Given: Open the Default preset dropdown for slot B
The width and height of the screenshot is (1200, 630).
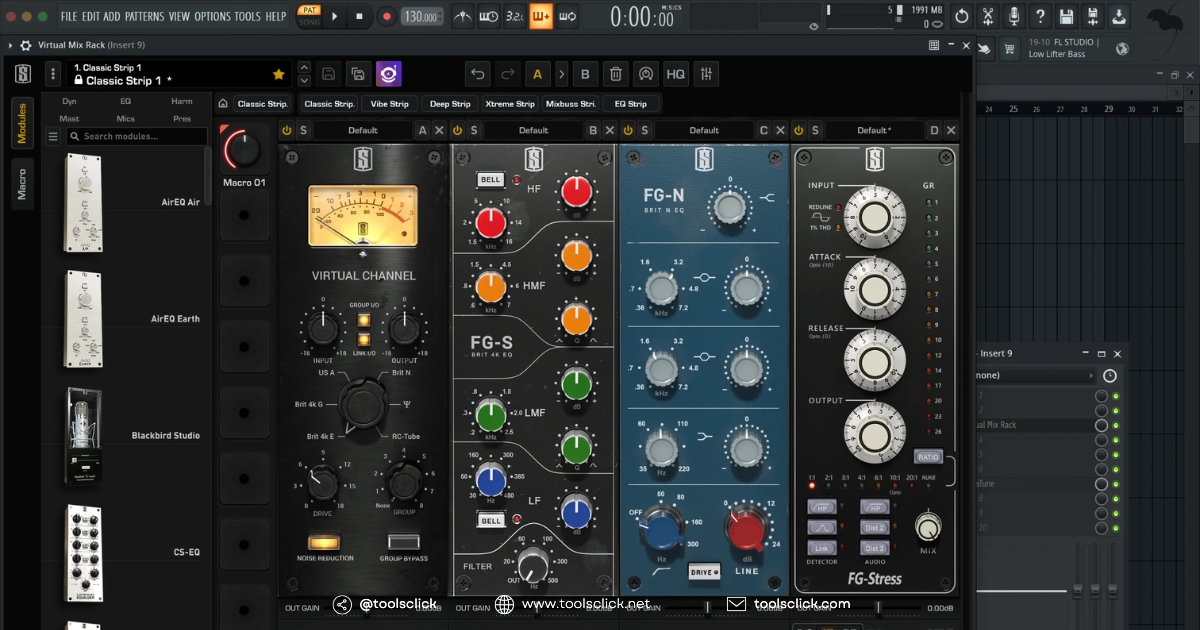Looking at the screenshot, I should 533,130.
